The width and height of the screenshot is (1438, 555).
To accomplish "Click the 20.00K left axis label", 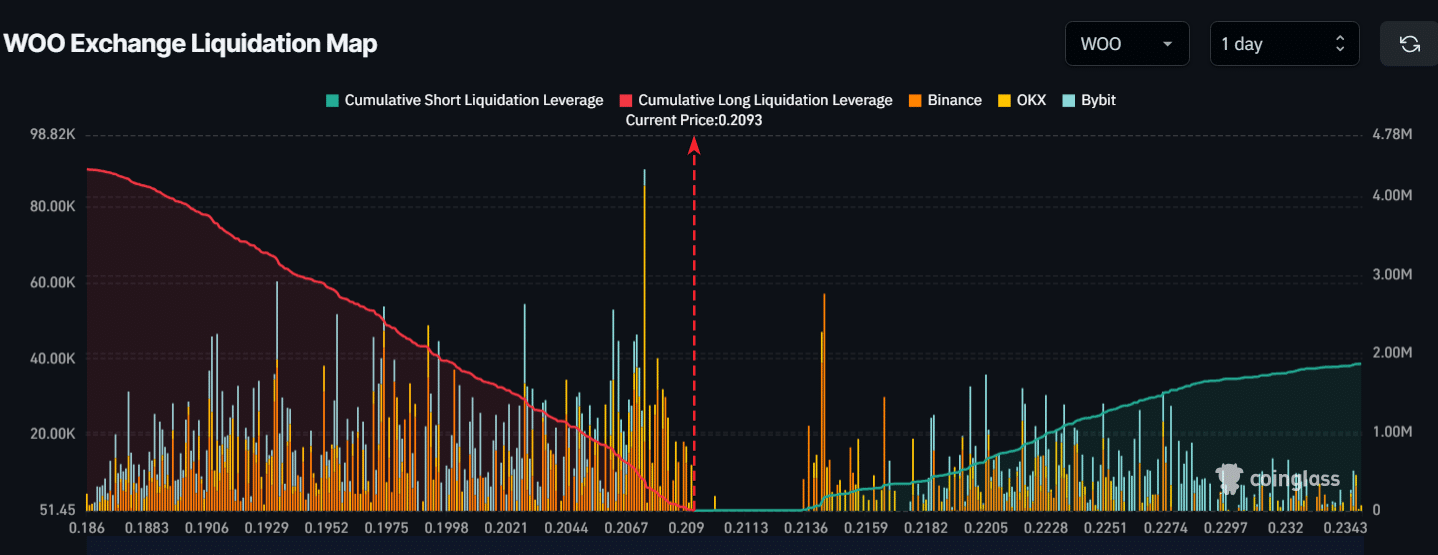I will click(54, 434).
